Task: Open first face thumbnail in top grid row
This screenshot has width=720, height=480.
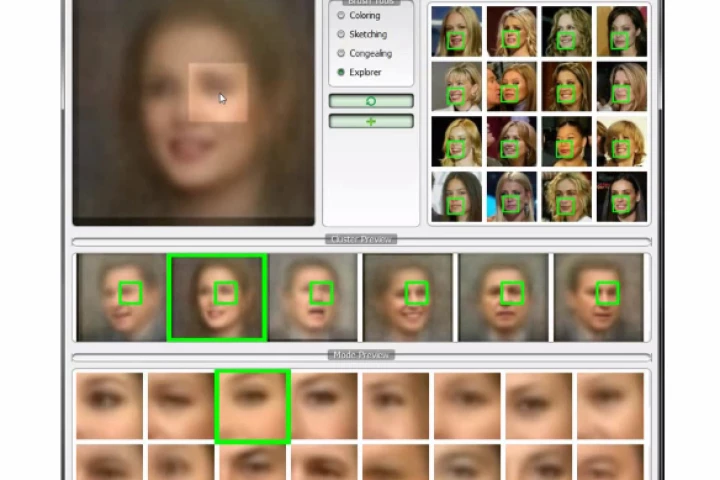Action: point(456,31)
